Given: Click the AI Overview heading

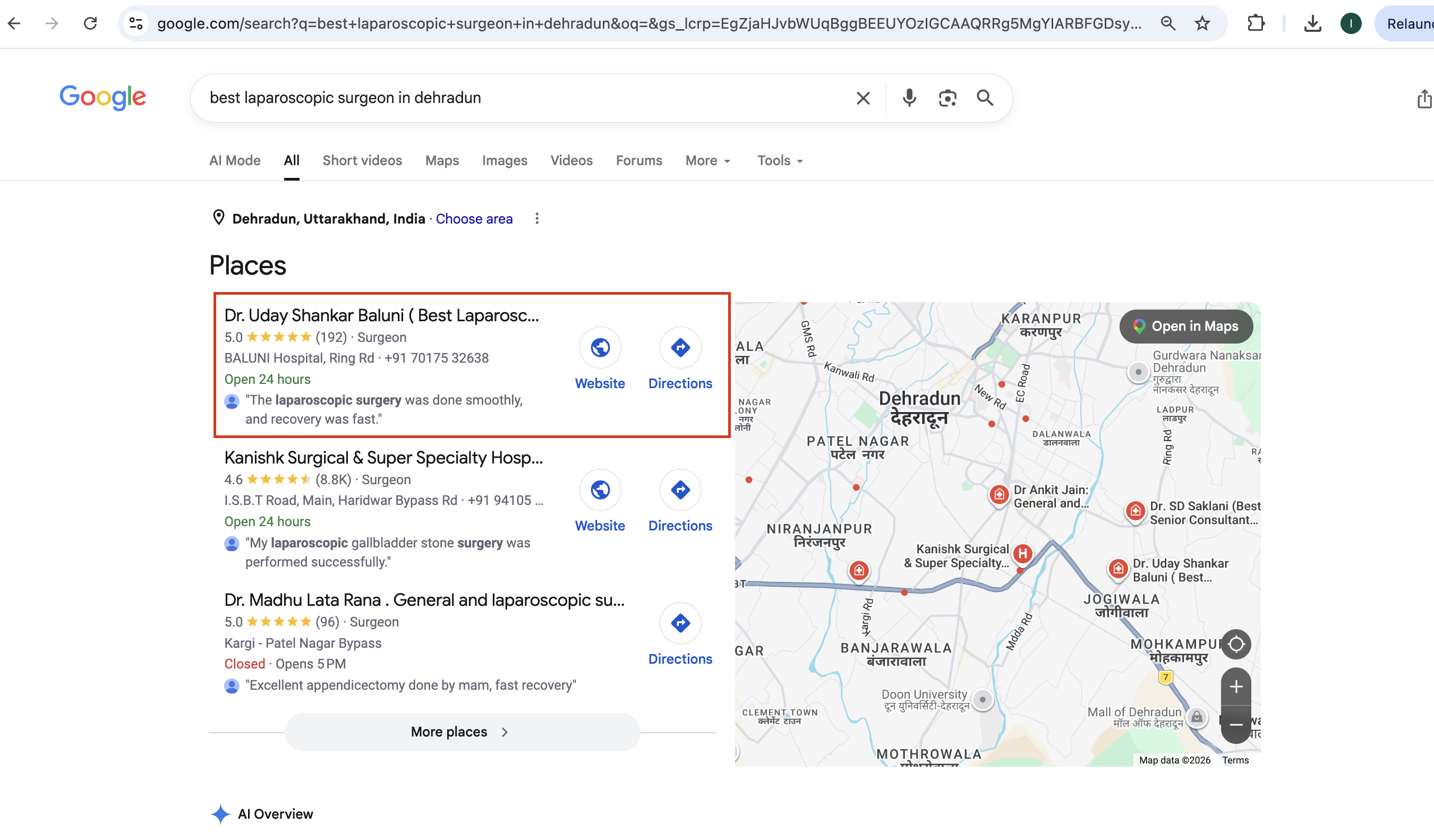Looking at the screenshot, I should click(x=276, y=814).
